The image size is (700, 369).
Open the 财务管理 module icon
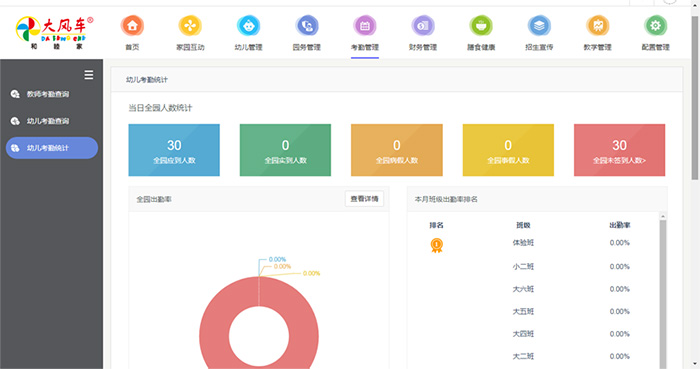[423, 26]
